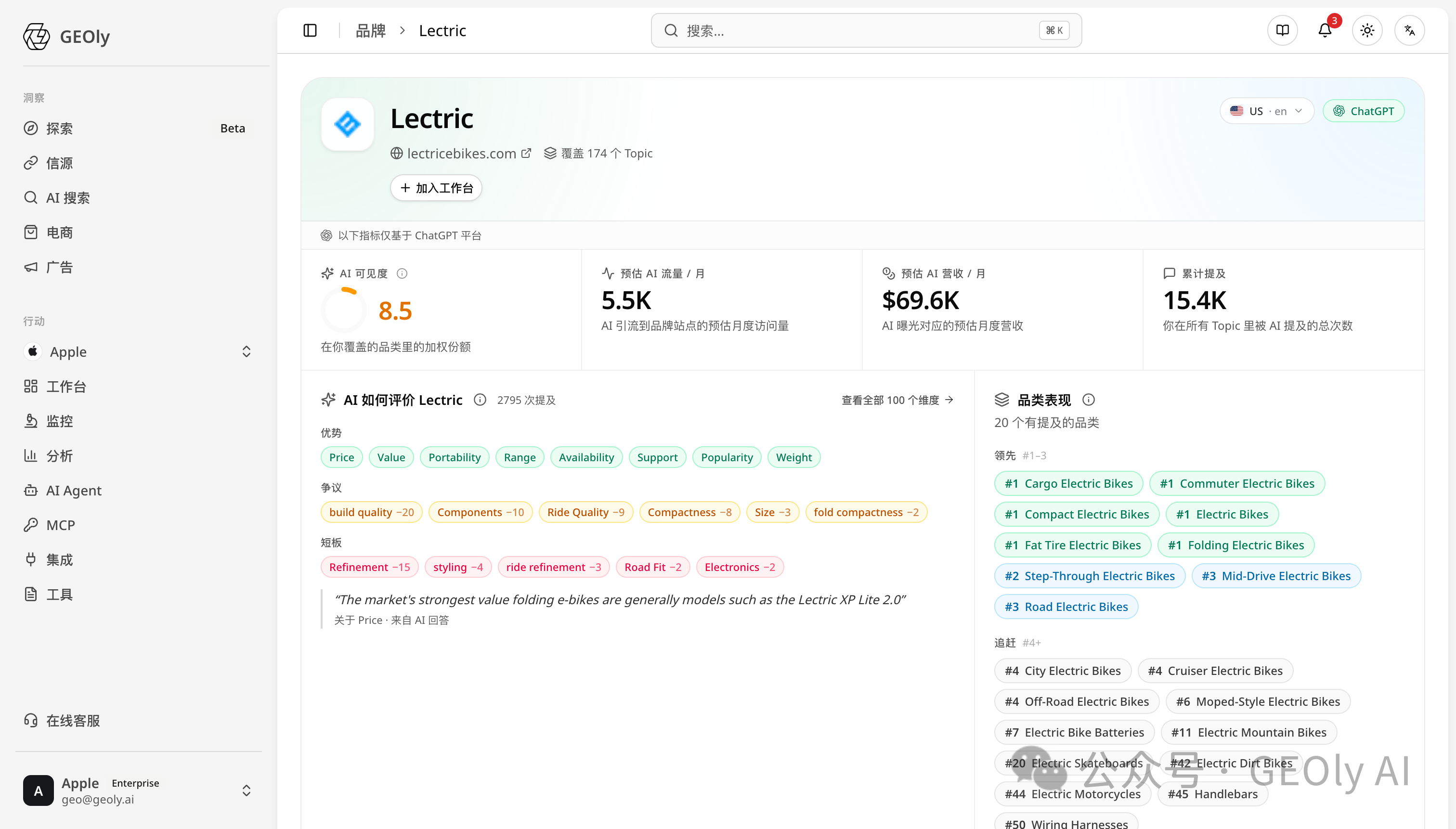1456x829 pixels.
Task: Click info icon beside AI 如何评价 Lectric
Action: (480, 400)
